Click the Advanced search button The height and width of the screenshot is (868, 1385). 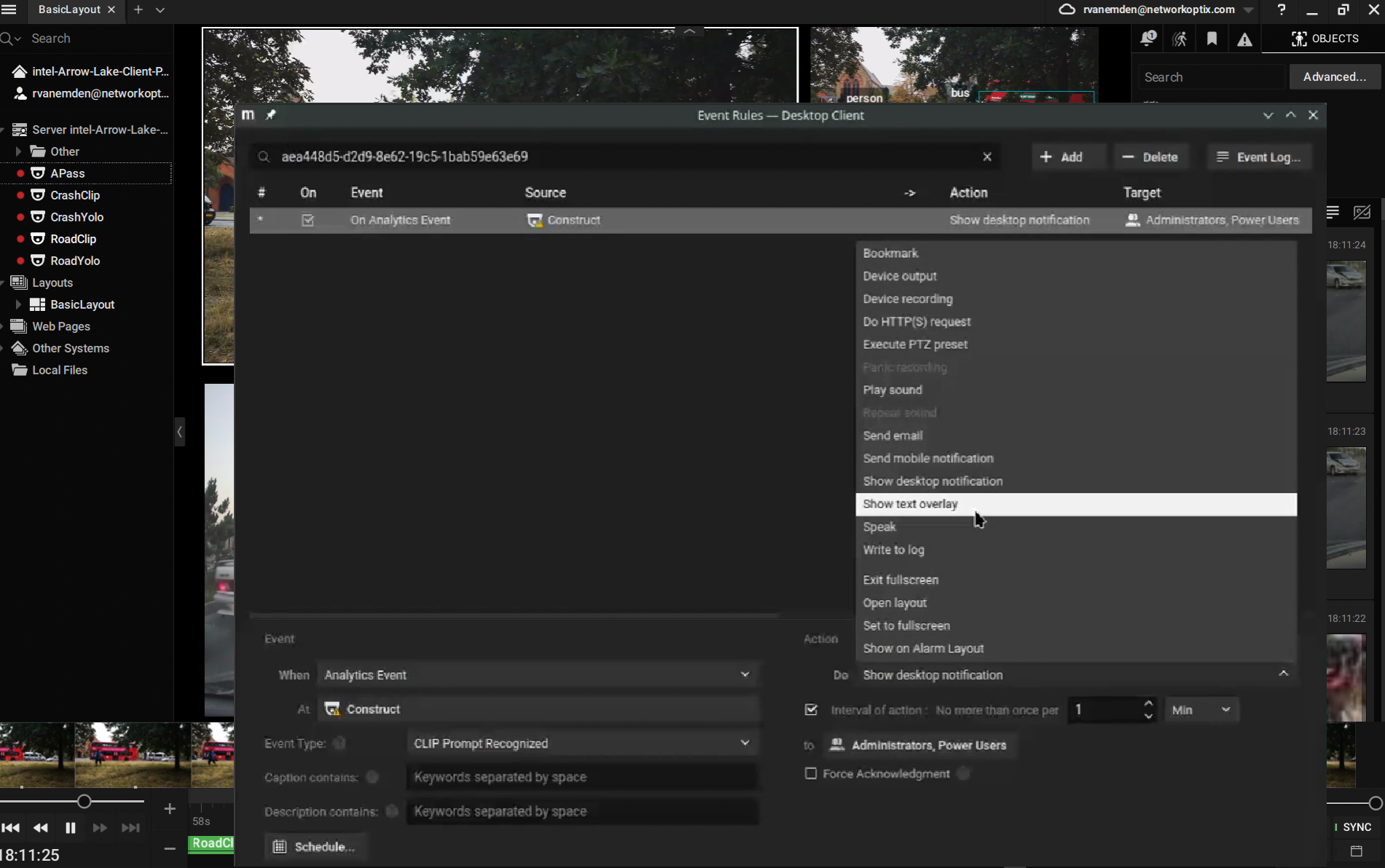point(1334,76)
